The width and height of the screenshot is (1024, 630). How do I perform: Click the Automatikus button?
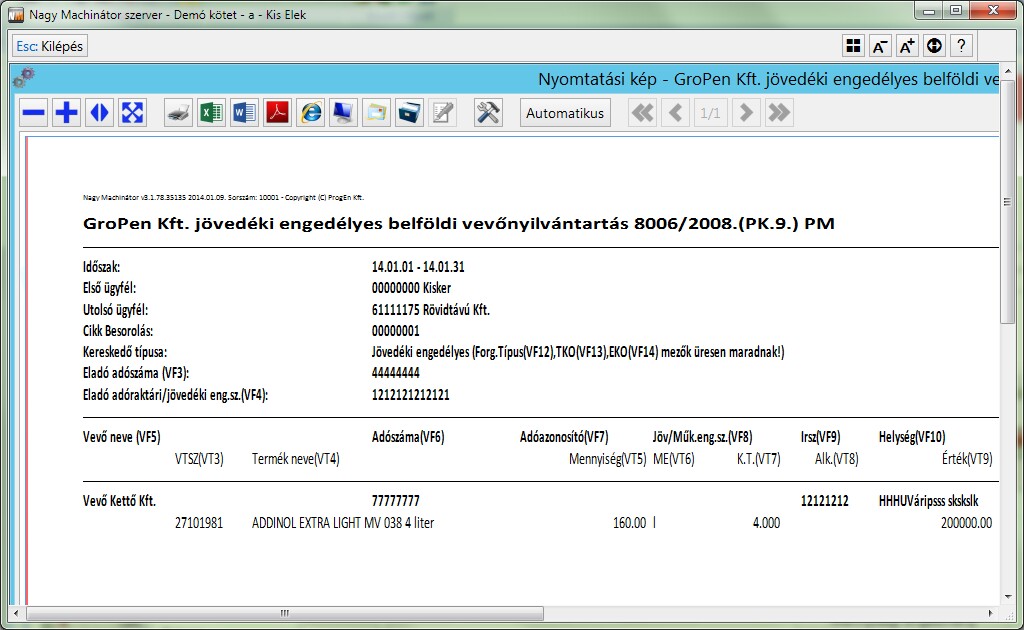coord(566,113)
